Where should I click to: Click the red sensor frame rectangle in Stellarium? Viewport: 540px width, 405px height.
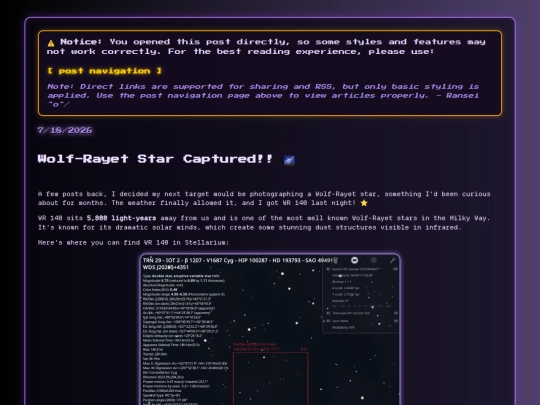270,379
